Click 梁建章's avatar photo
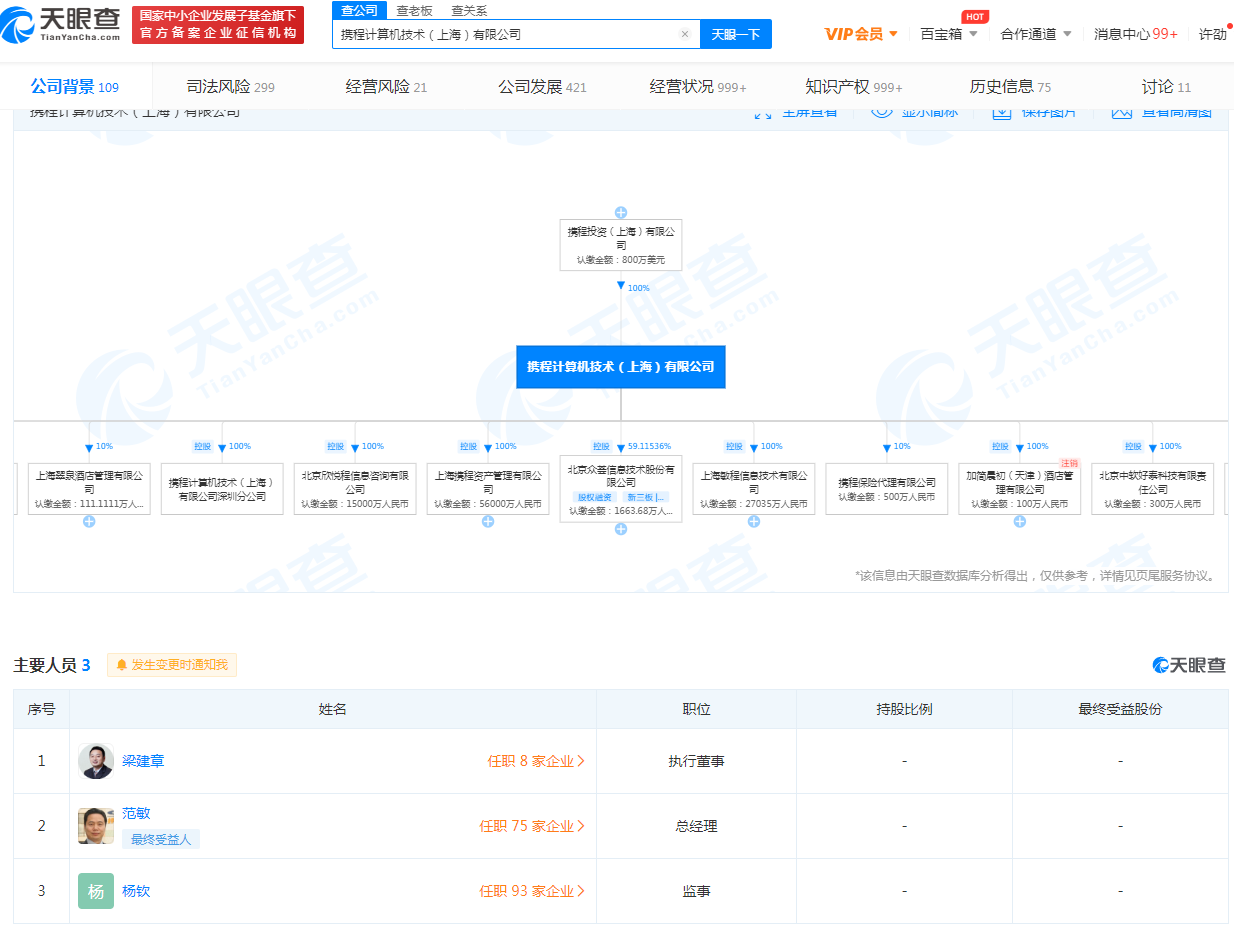The width and height of the screenshot is (1234, 934). click(96, 761)
